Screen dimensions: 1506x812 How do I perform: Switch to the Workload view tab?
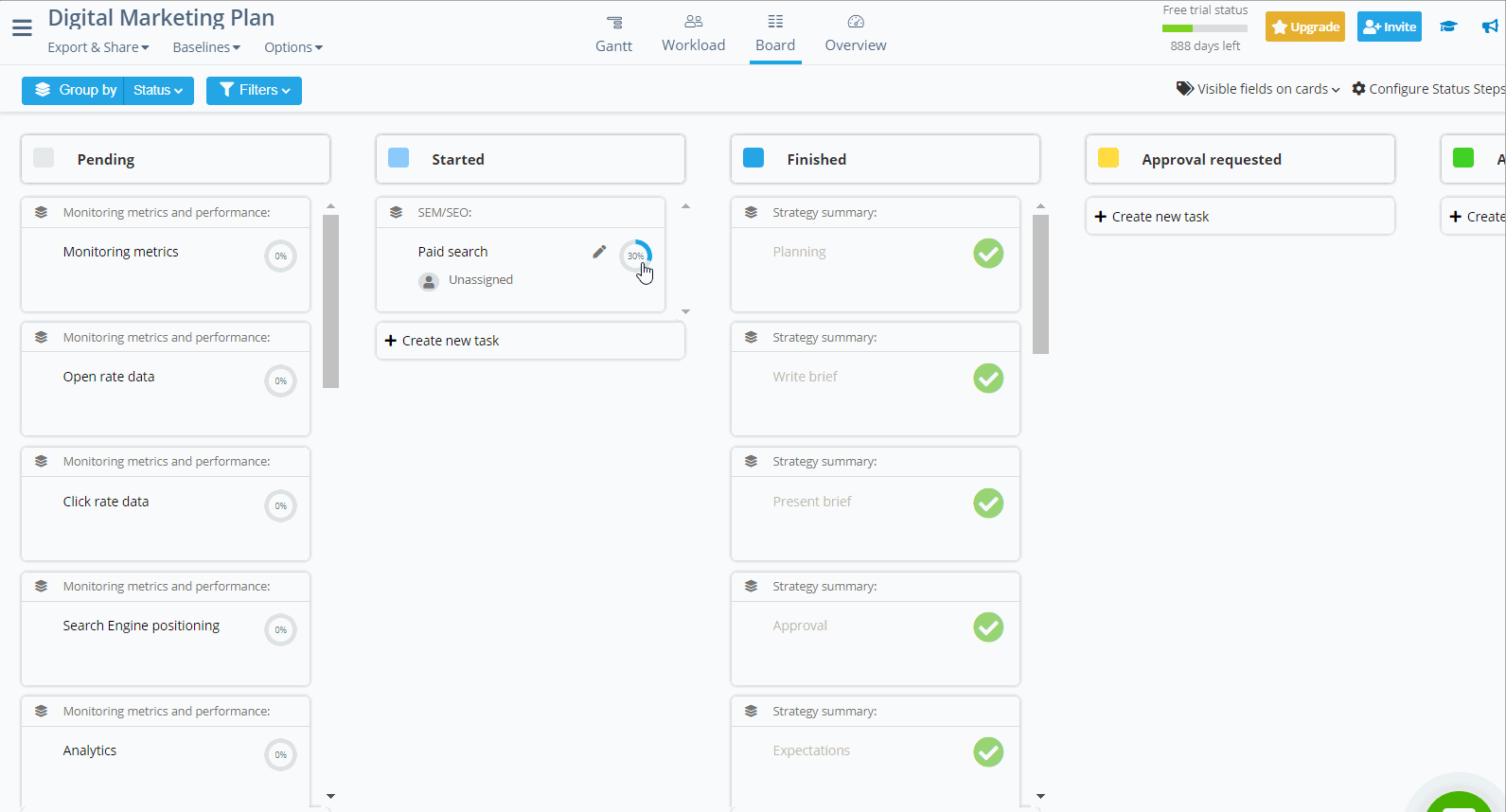tap(693, 34)
